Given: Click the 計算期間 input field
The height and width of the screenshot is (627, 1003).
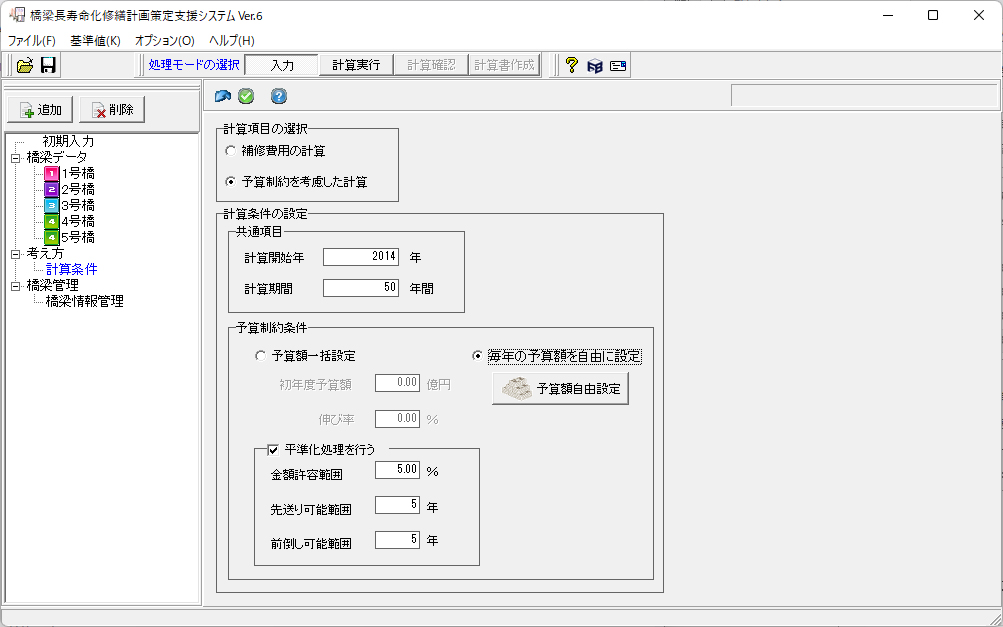Looking at the screenshot, I should click(x=361, y=288).
